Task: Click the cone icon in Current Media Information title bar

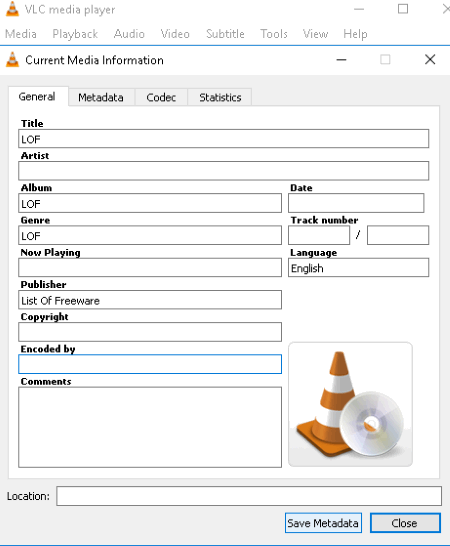Action: coord(13,60)
